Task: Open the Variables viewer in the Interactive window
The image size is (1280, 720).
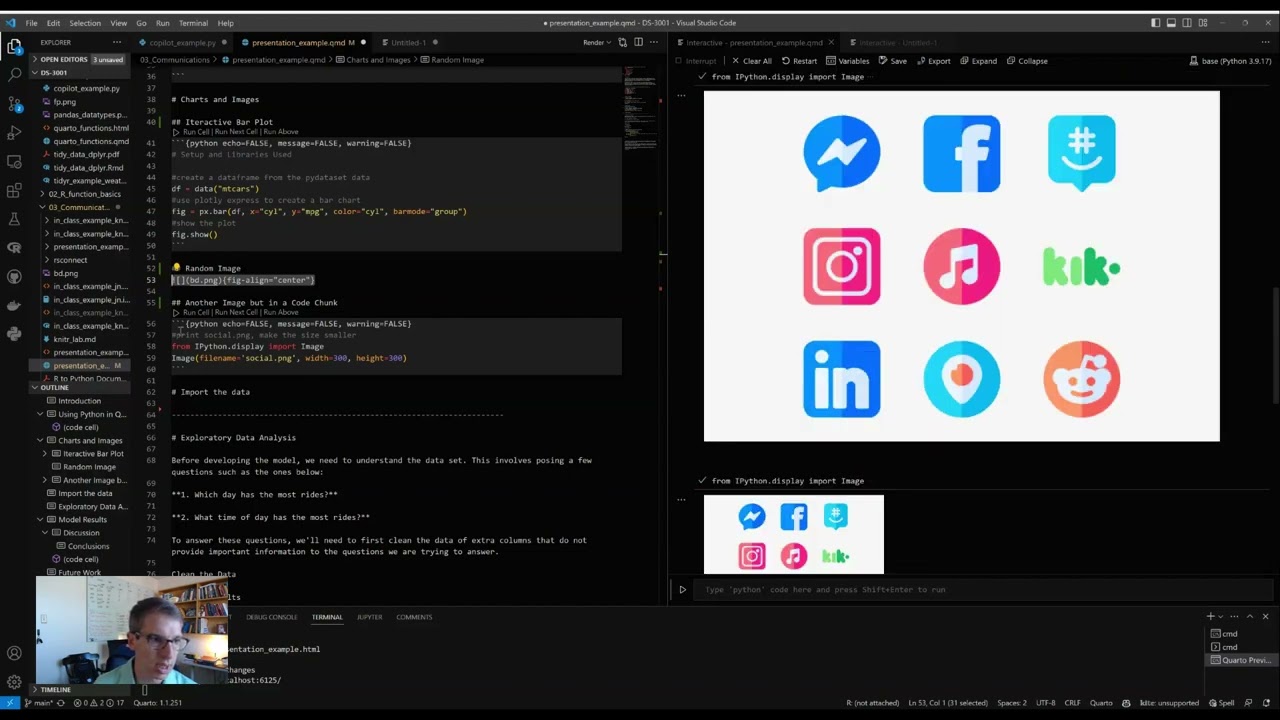Action: tap(848, 61)
